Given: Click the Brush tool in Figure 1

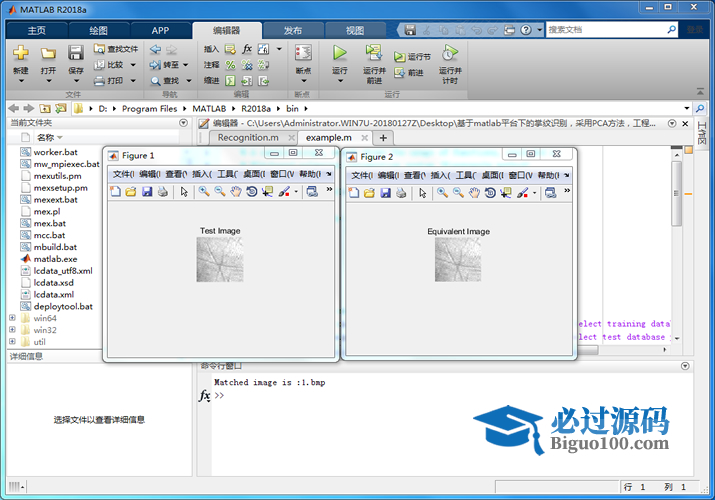Looking at the screenshot, I should pos(284,191).
